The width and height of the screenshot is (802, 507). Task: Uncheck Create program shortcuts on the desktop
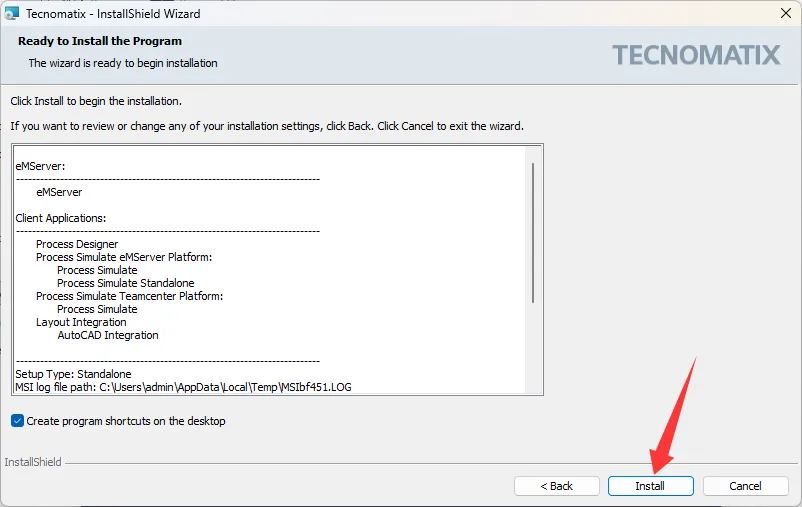coord(17,421)
